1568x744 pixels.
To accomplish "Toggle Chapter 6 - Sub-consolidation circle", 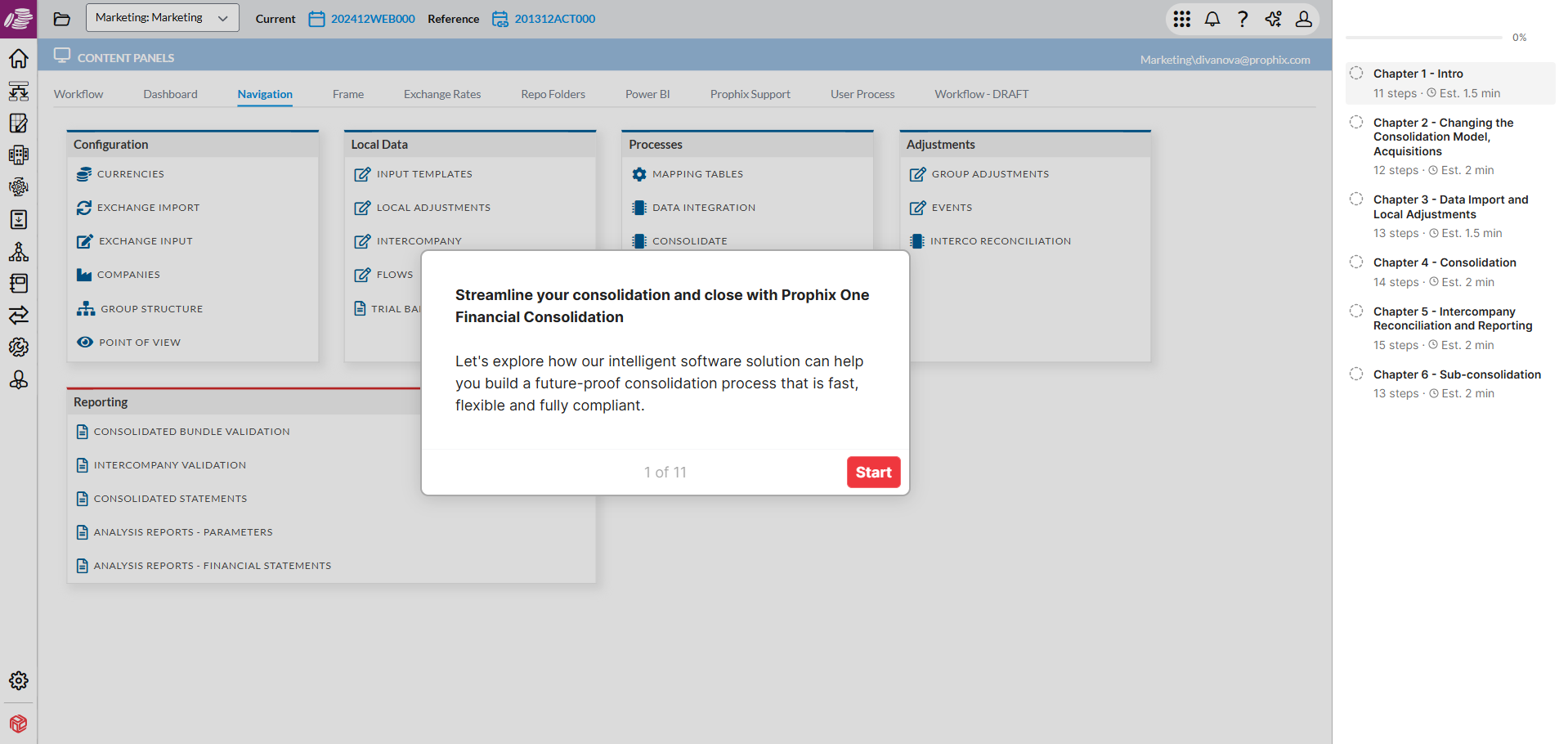I will click(x=1356, y=374).
